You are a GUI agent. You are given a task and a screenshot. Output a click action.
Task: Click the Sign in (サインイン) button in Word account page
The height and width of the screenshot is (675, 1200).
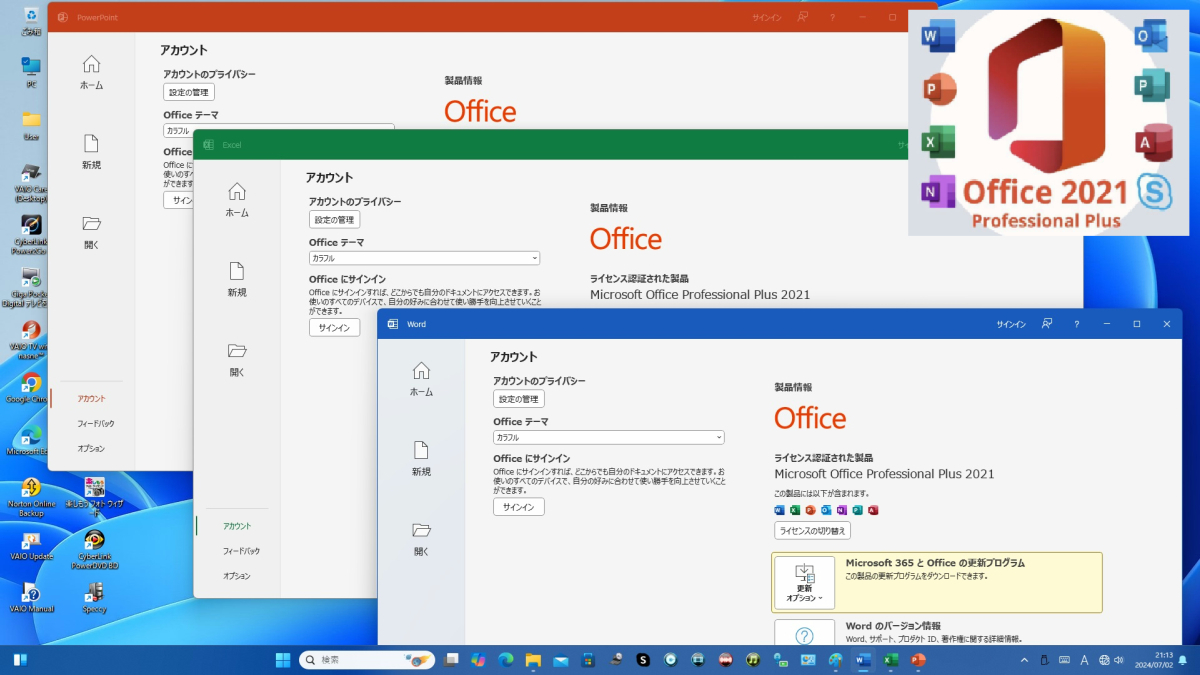click(518, 507)
